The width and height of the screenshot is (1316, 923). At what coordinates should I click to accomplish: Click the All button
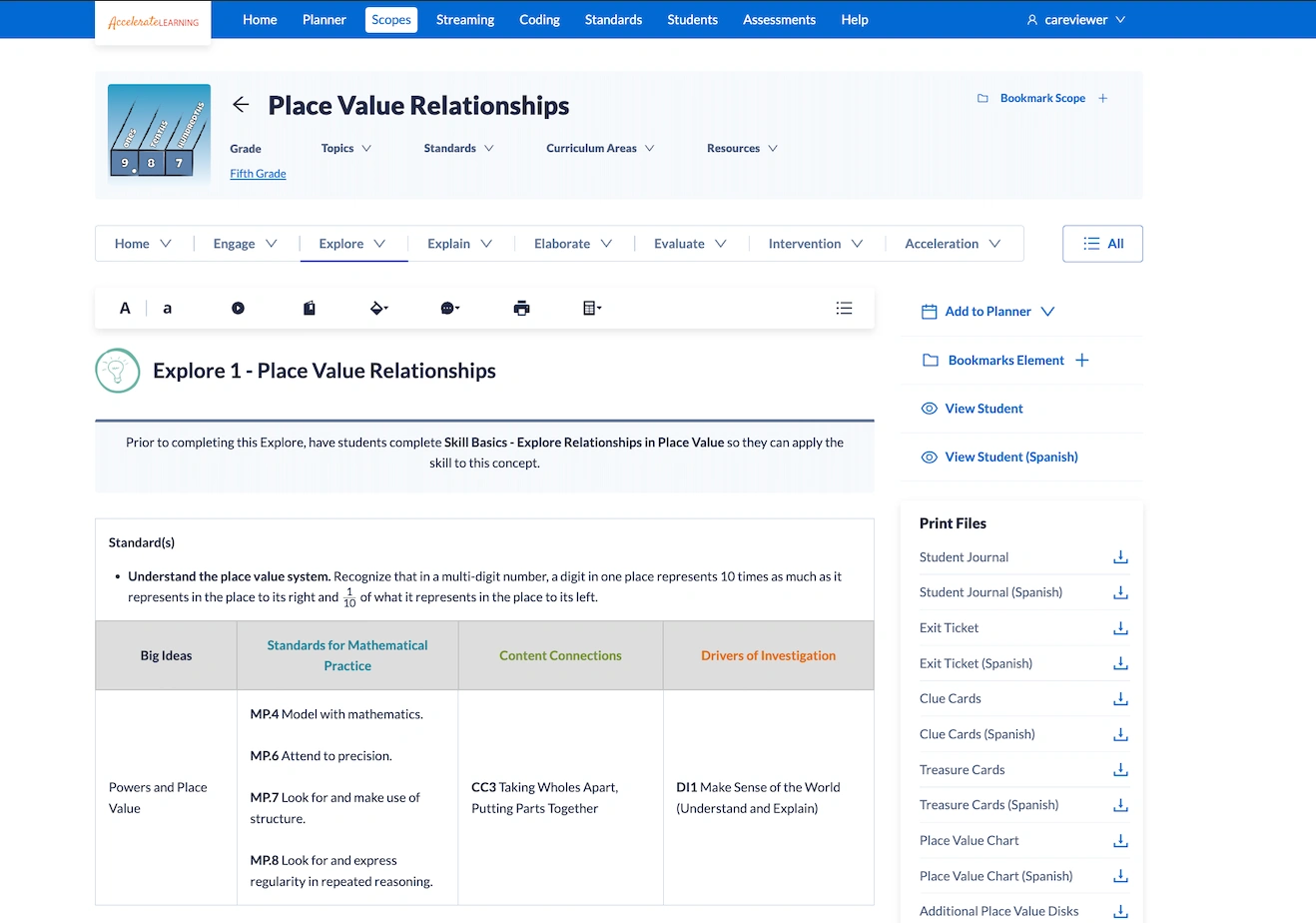(1102, 244)
